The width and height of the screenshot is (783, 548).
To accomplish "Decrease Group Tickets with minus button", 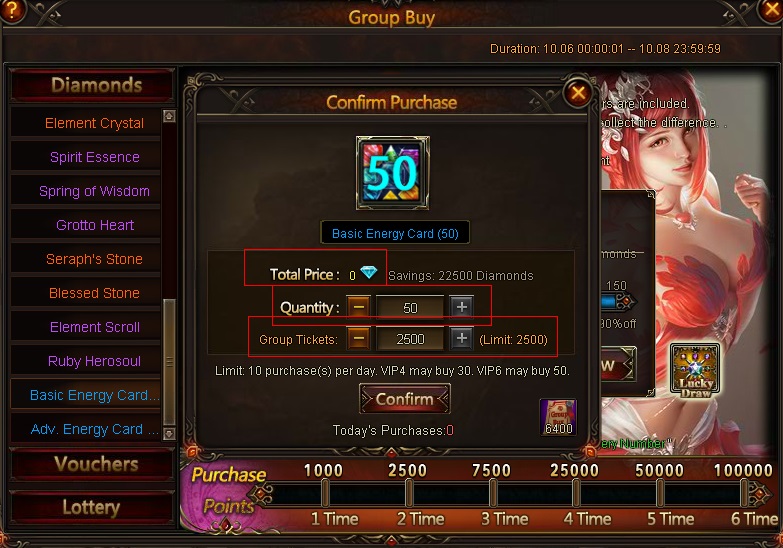I will pyautogui.click(x=359, y=339).
